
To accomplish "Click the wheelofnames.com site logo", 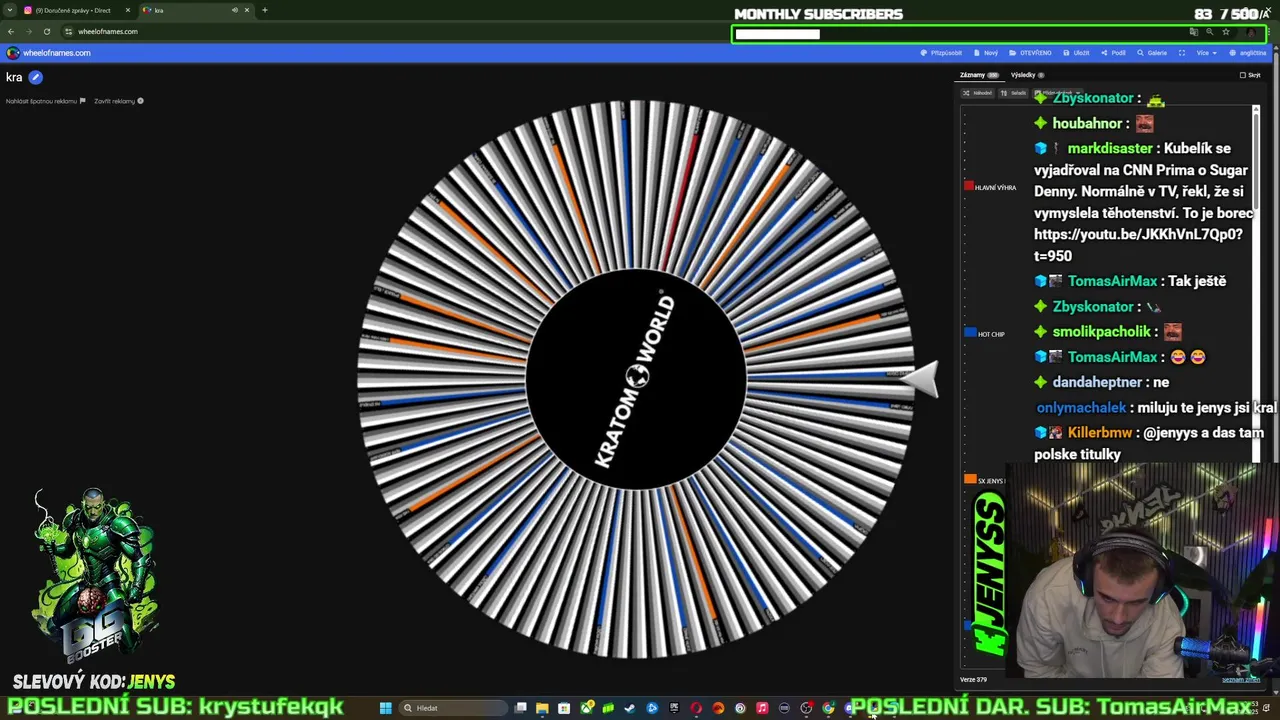I will 48,53.
